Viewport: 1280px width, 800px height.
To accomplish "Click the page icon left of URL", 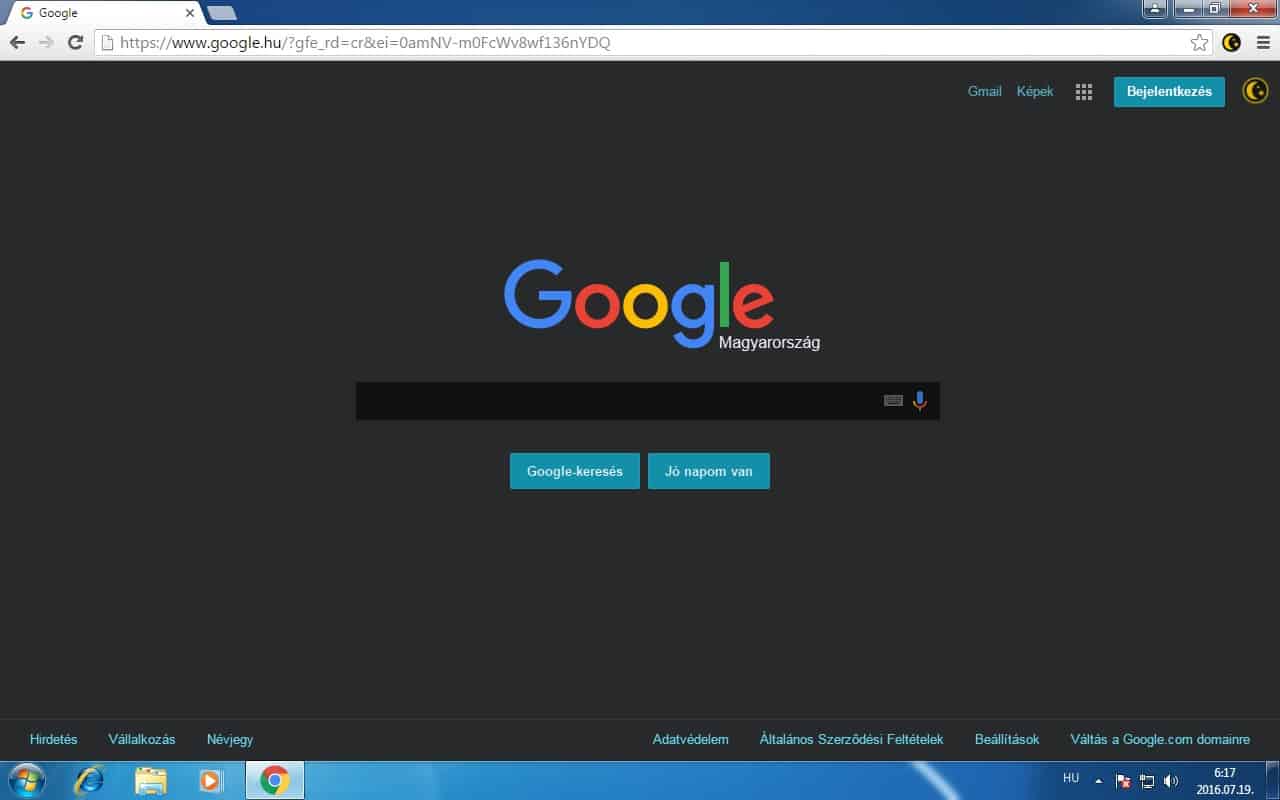I will pos(107,42).
